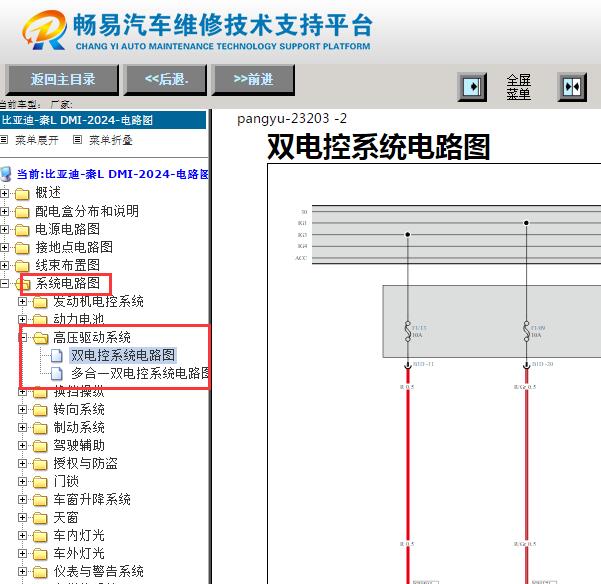Open the 全屏菜单 link
601x584 pixels.
[518, 87]
